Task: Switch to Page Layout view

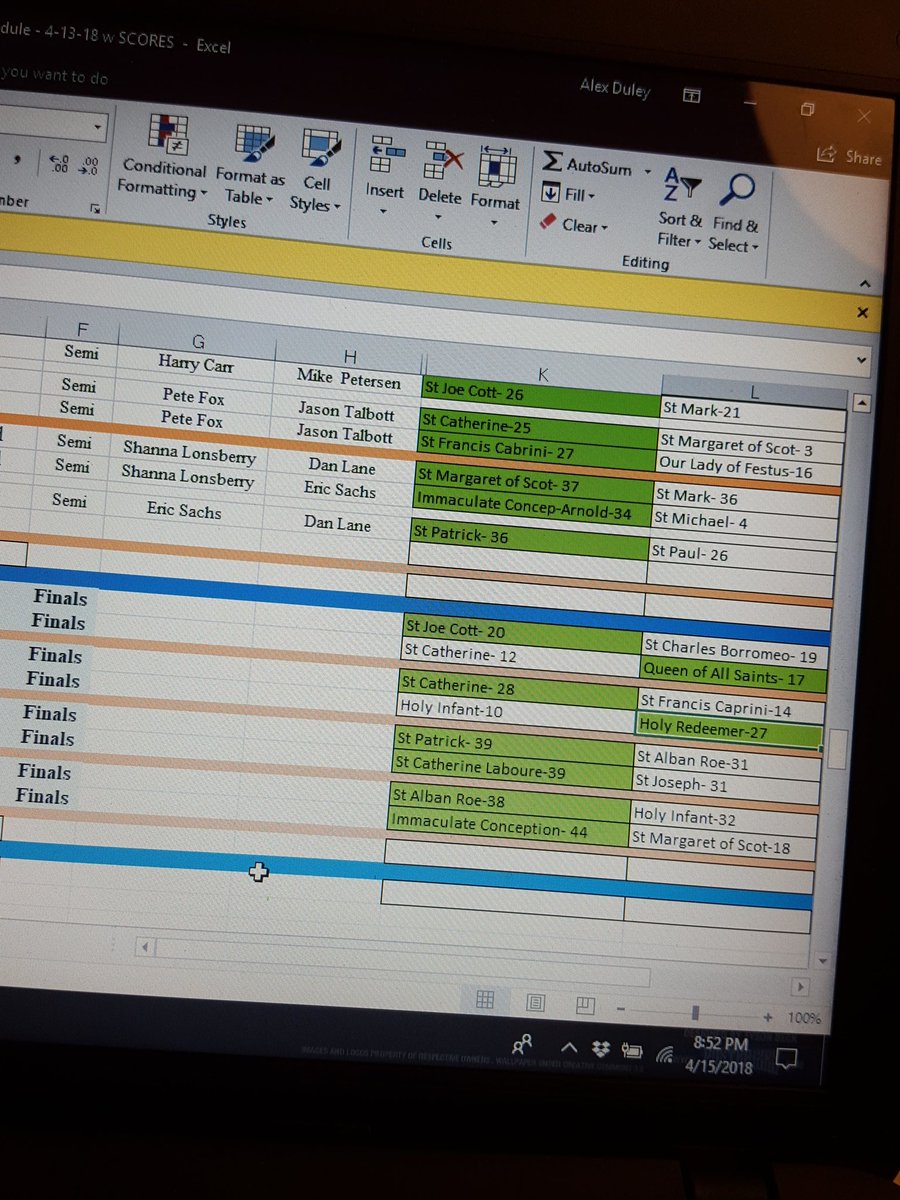Action: pos(535,1001)
